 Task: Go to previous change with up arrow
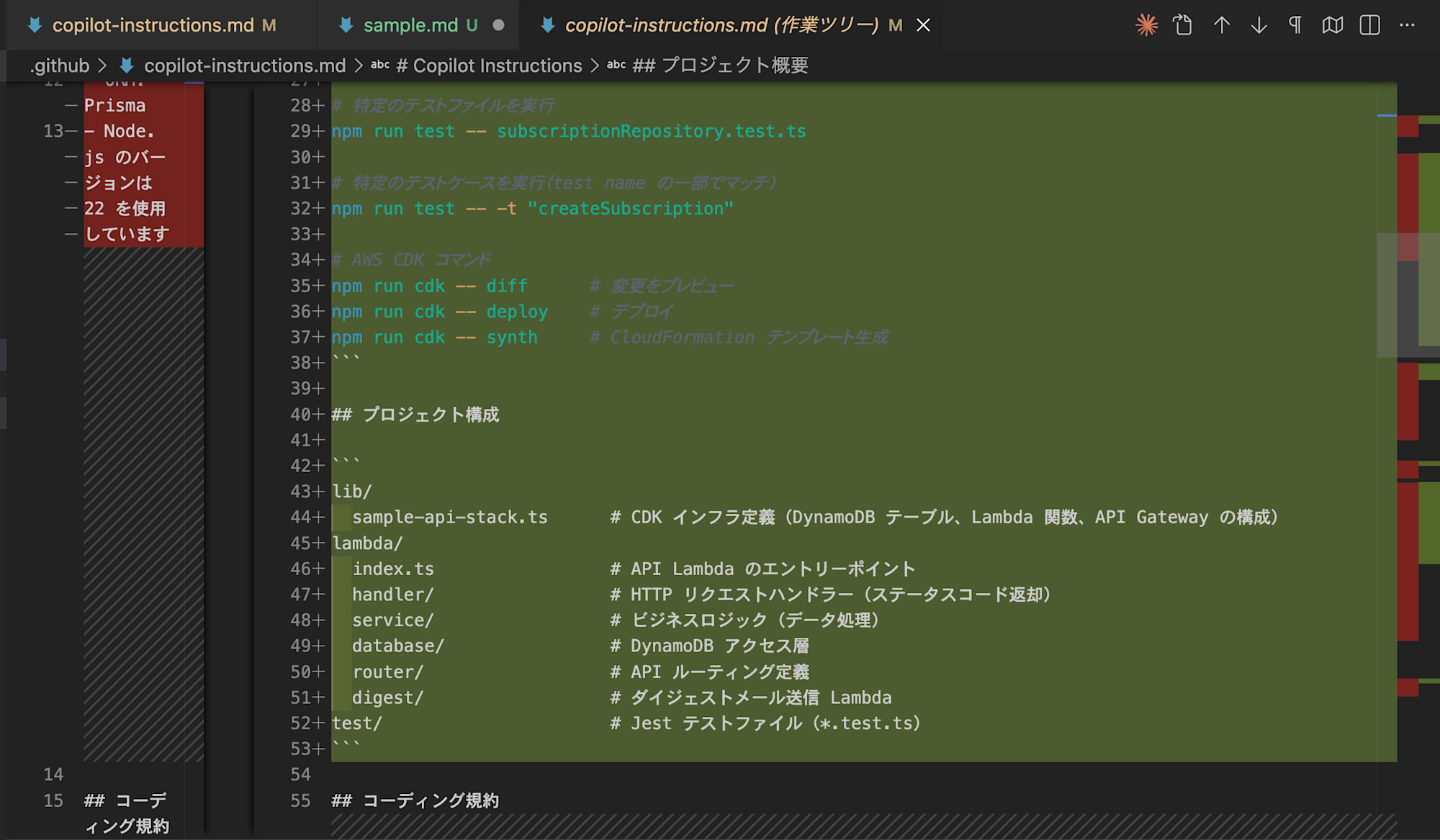pyautogui.click(x=1221, y=25)
